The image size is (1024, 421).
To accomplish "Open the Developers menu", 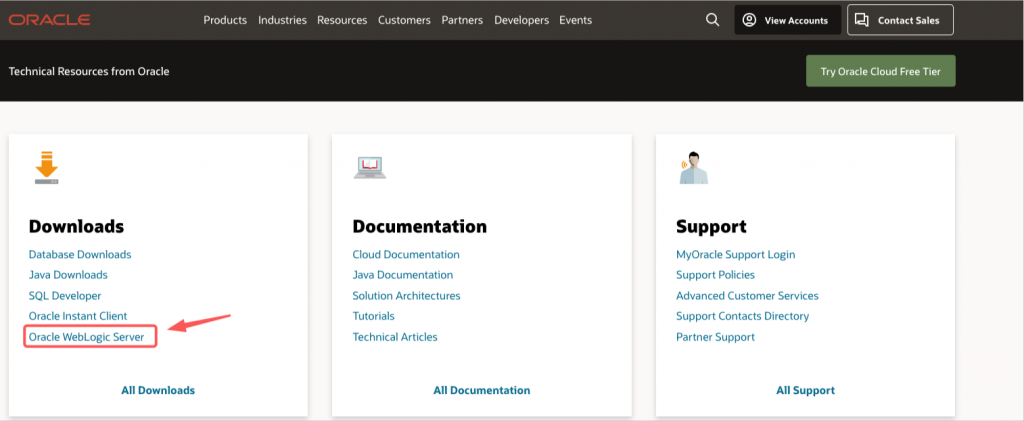I will point(521,20).
